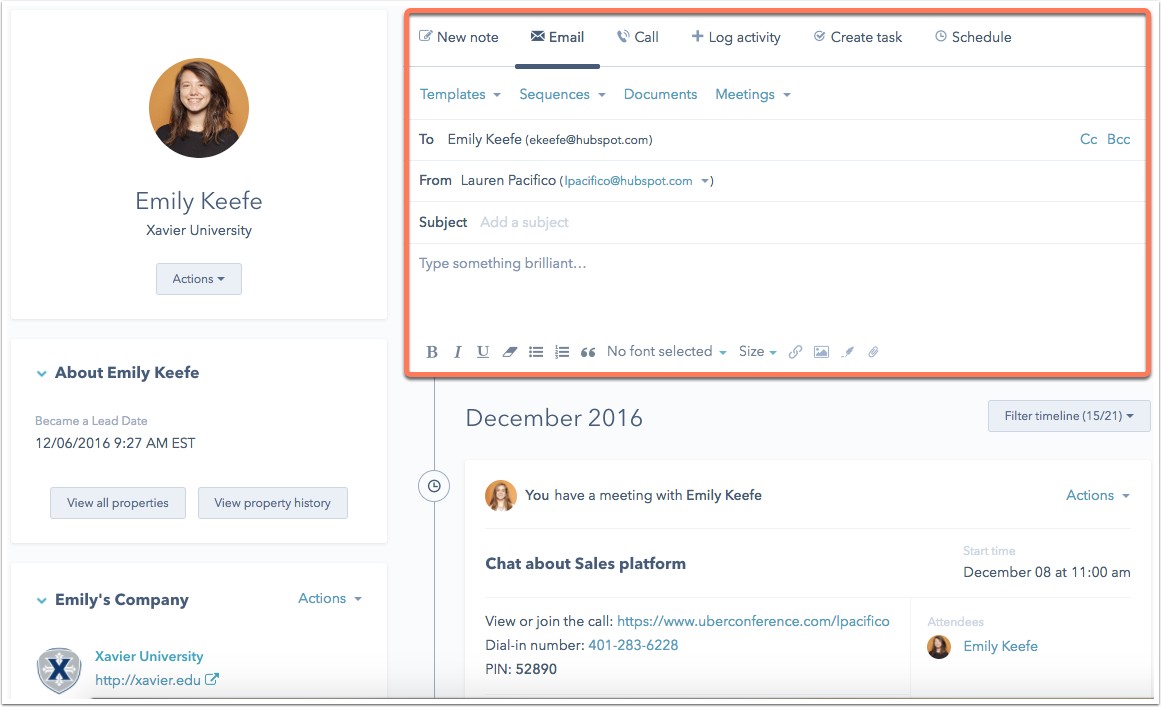
Task: Open the No font selected dropdown
Action: [667, 352]
